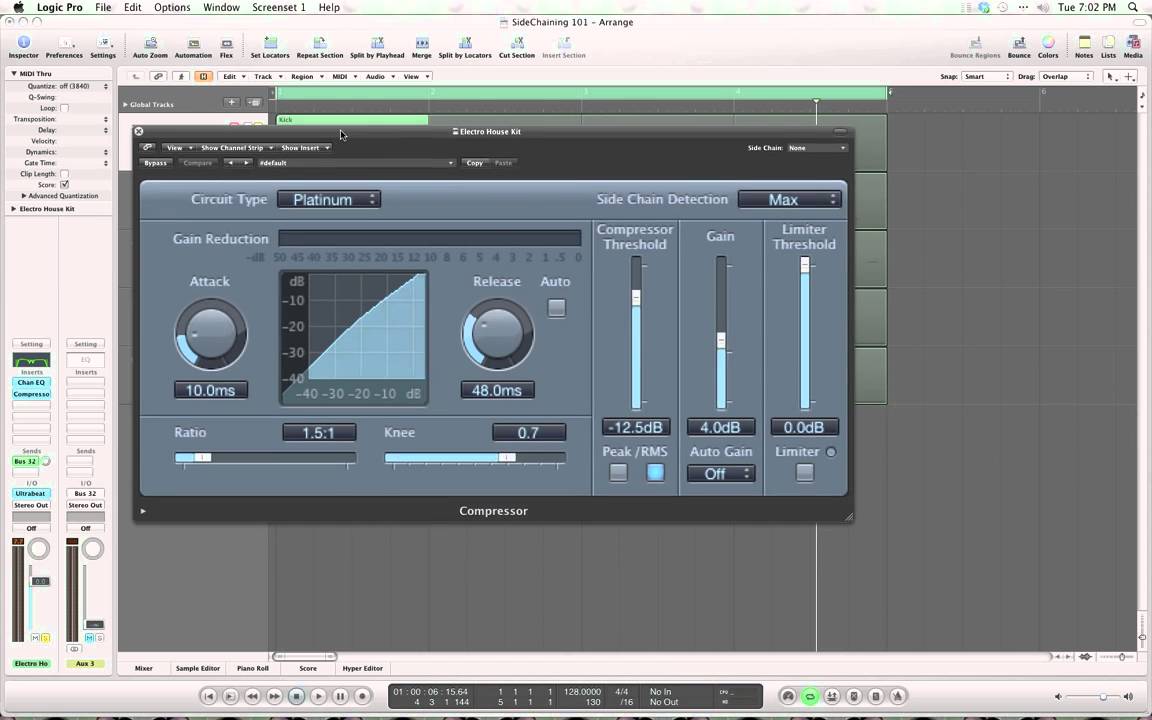The width and height of the screenshot is (1152, 720).
Task: Toggle the Limiter checkbox in the compressor
Action: click(804, 472)
